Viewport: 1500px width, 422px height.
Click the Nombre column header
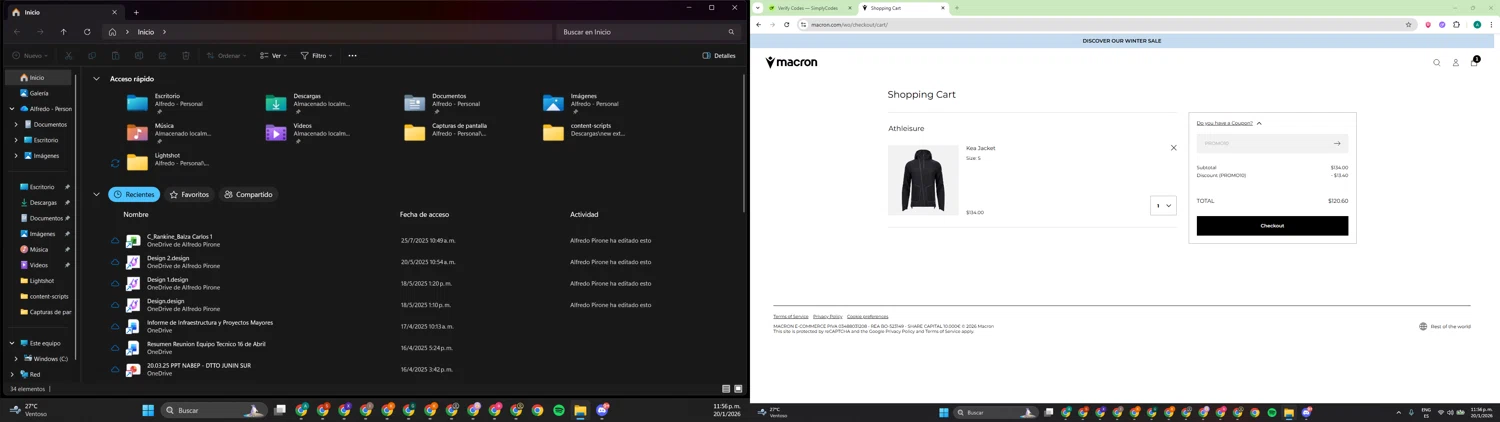click(136, 214)
